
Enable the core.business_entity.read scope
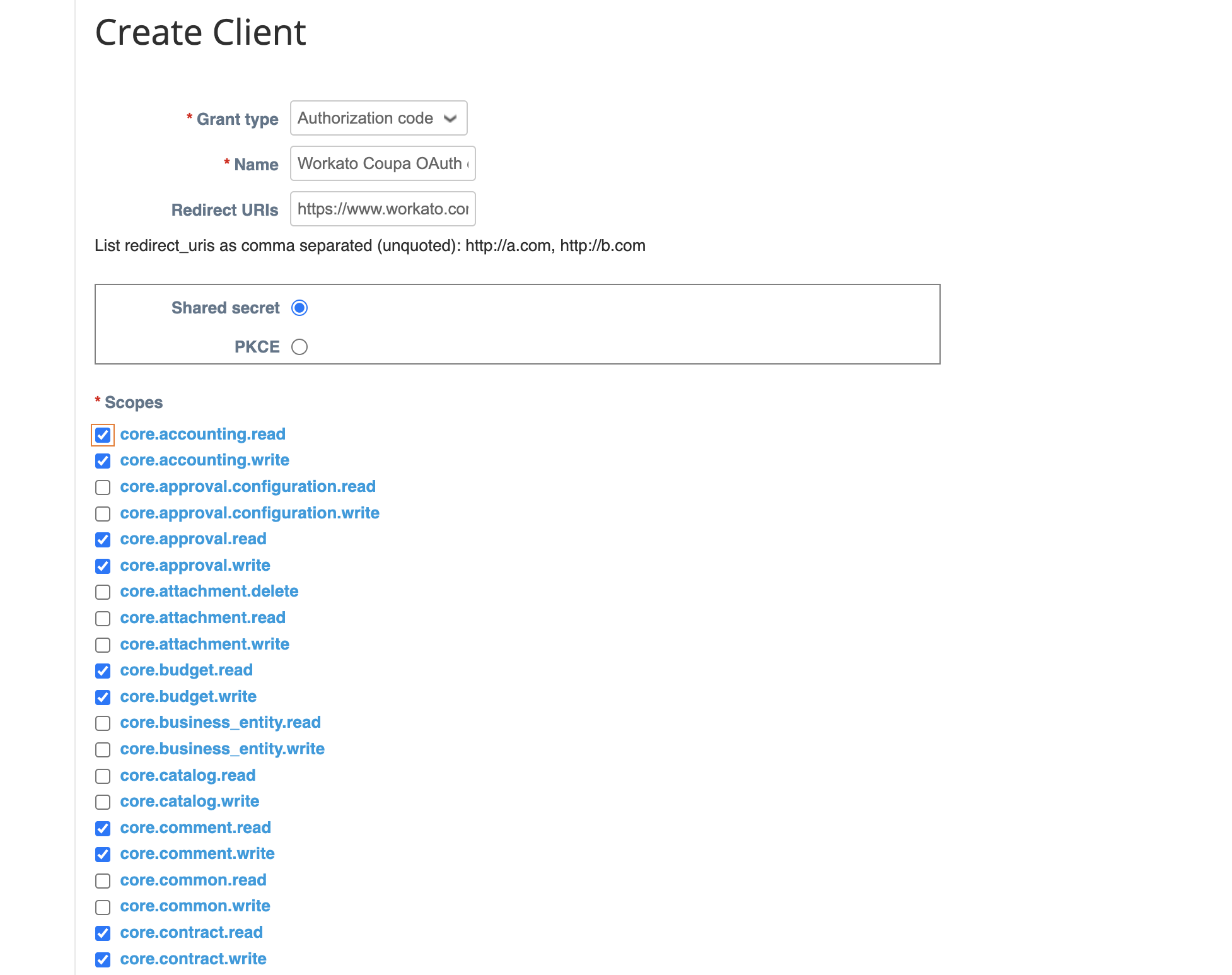[x=103, y=723]
